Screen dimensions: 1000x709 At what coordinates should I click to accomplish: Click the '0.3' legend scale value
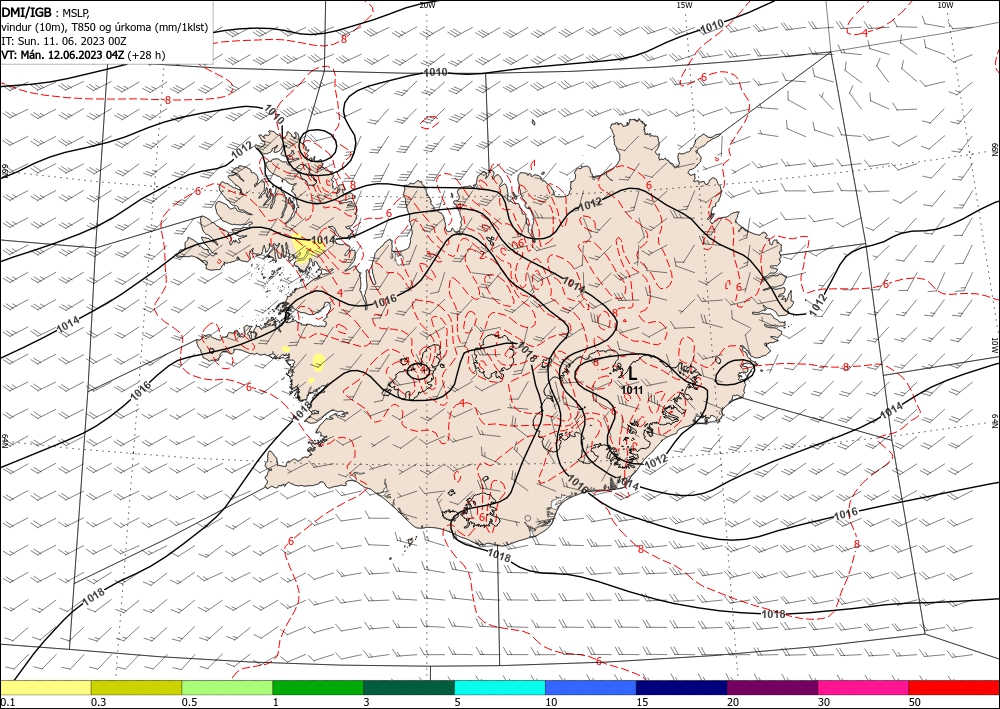(98, 702)
